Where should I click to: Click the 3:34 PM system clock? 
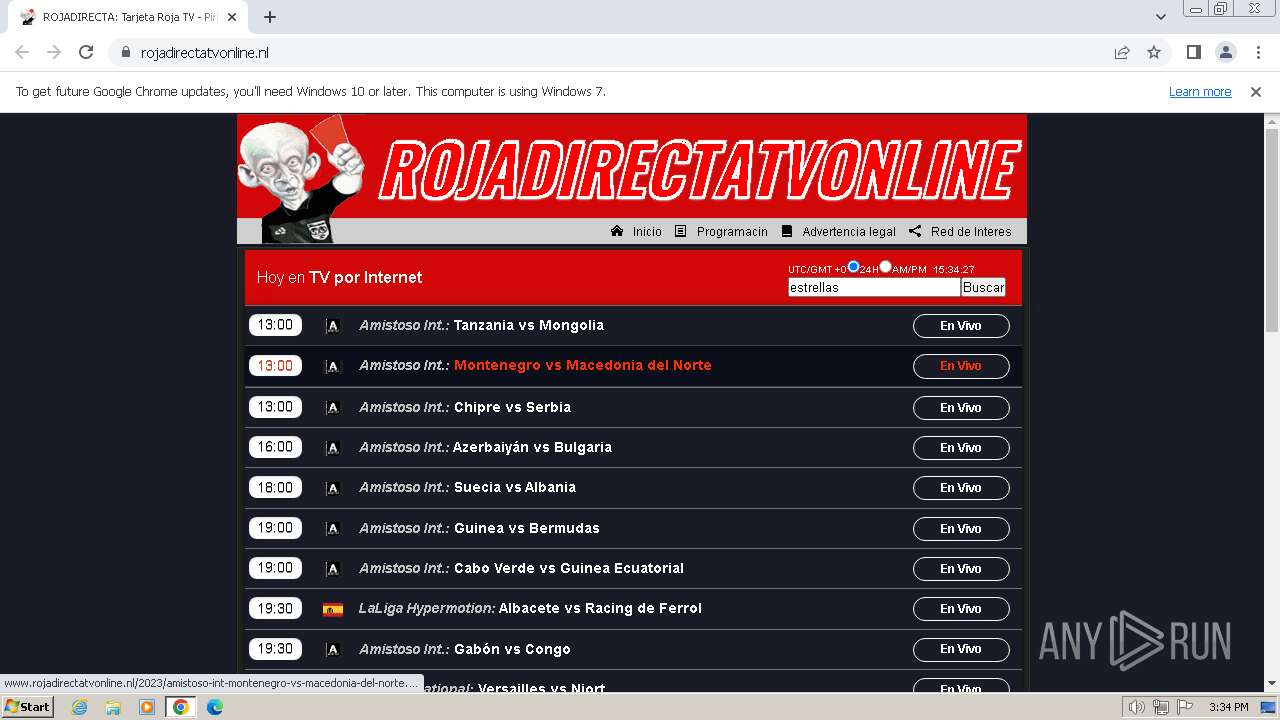1228,707
